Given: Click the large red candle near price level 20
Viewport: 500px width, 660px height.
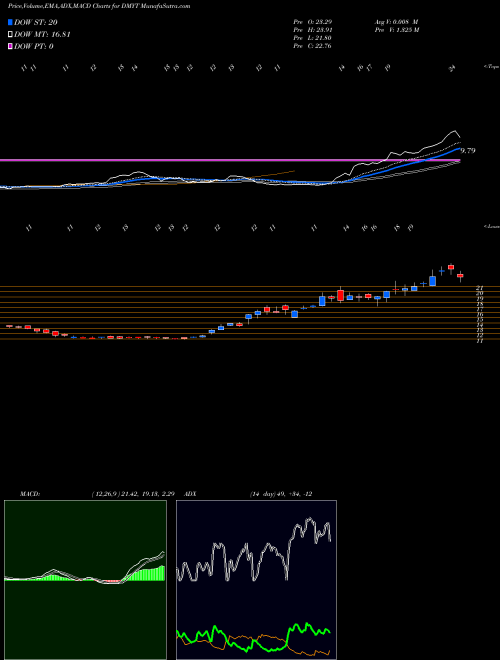Looking at the screenshot, I should tap(340, 295).
